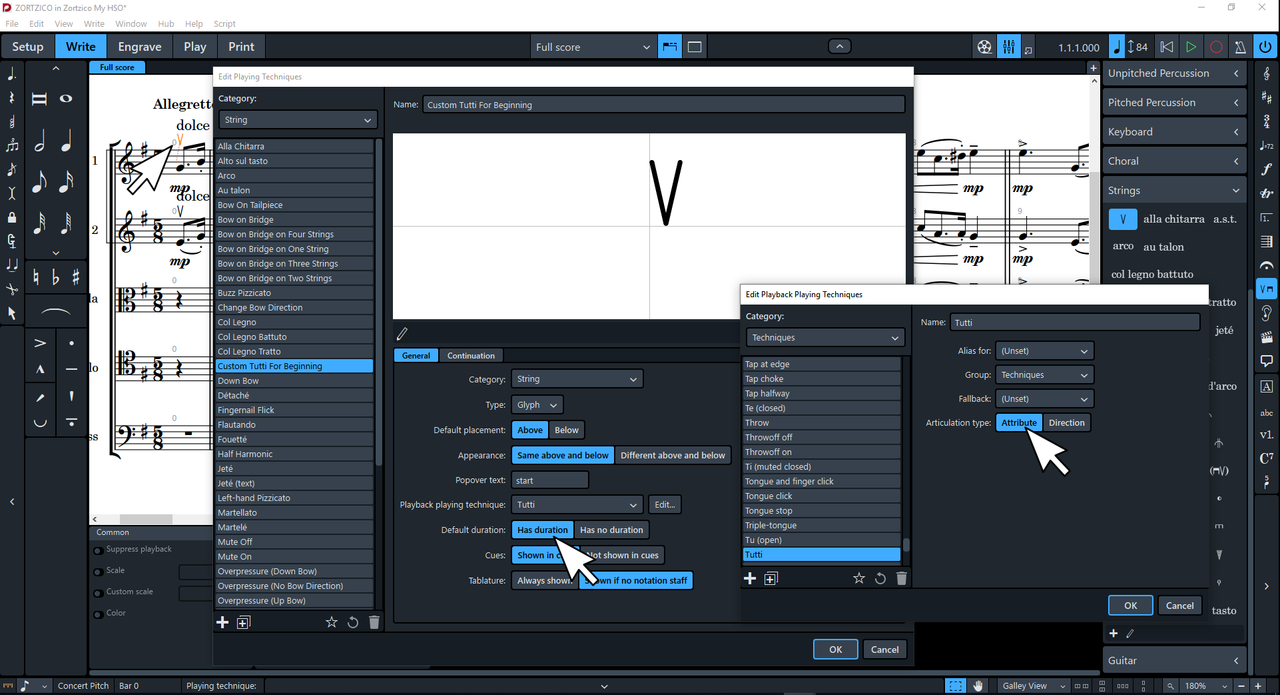This screenshot has height=695, width=1280.
Task: Select Below default placement
Action: tap(566, 430)
